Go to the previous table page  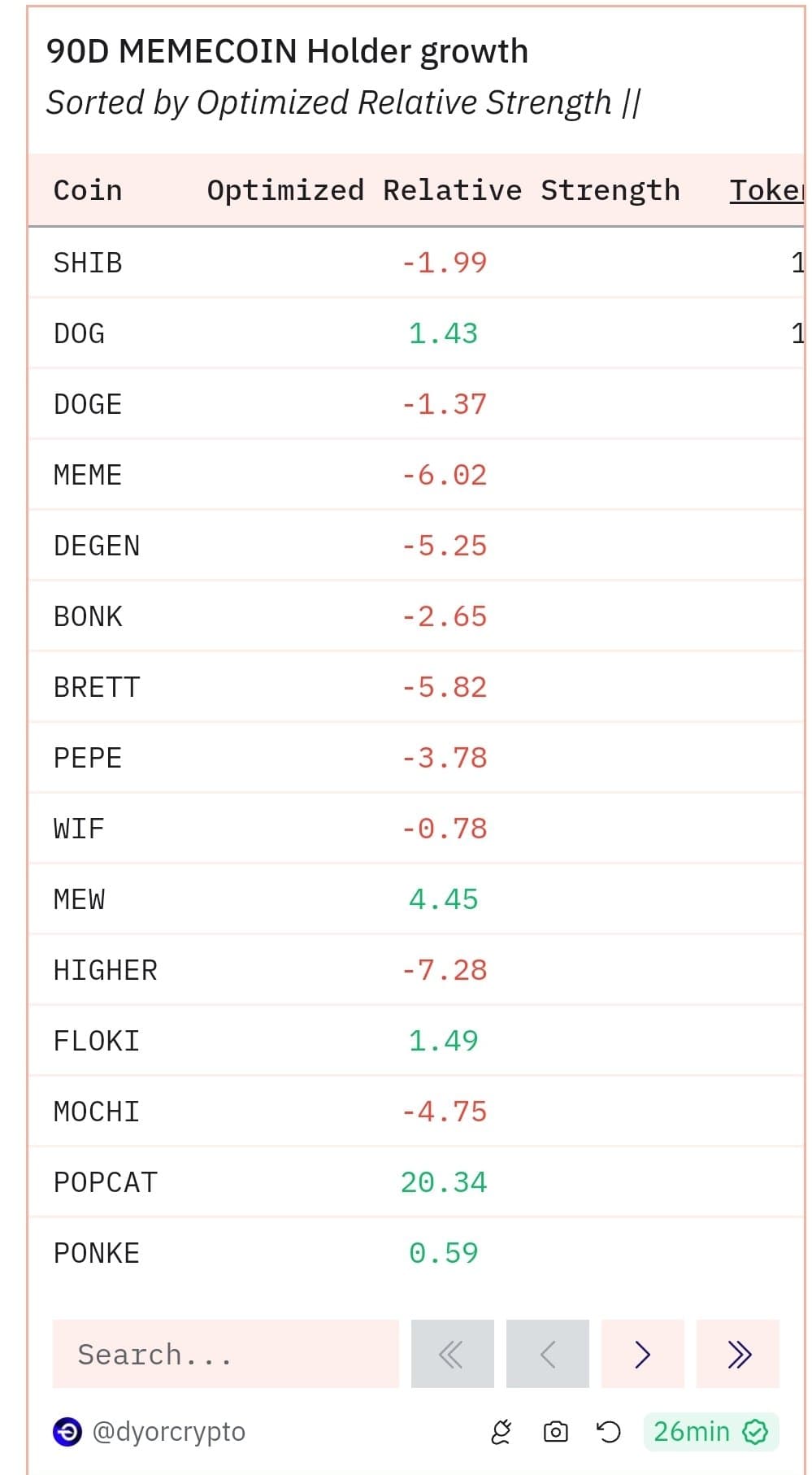[x=547, y=1354]
